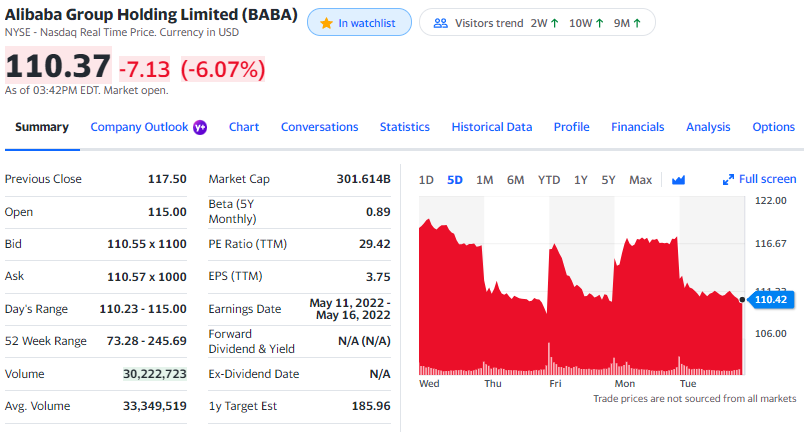Open the Profile tab
Viewport: 804px width, 432px height.
tap(572, 127)
